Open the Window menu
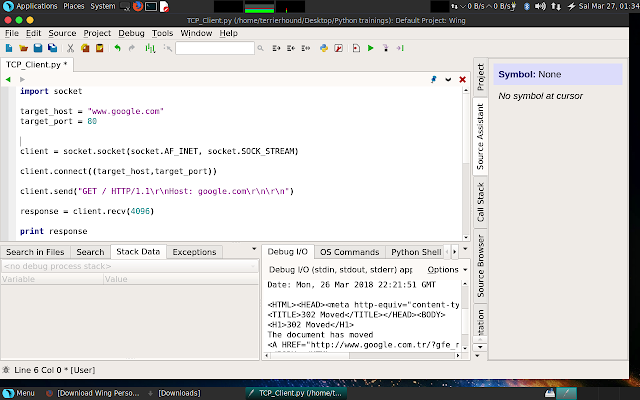This screenshot has width=640, height=400. (x=196, y=33)
